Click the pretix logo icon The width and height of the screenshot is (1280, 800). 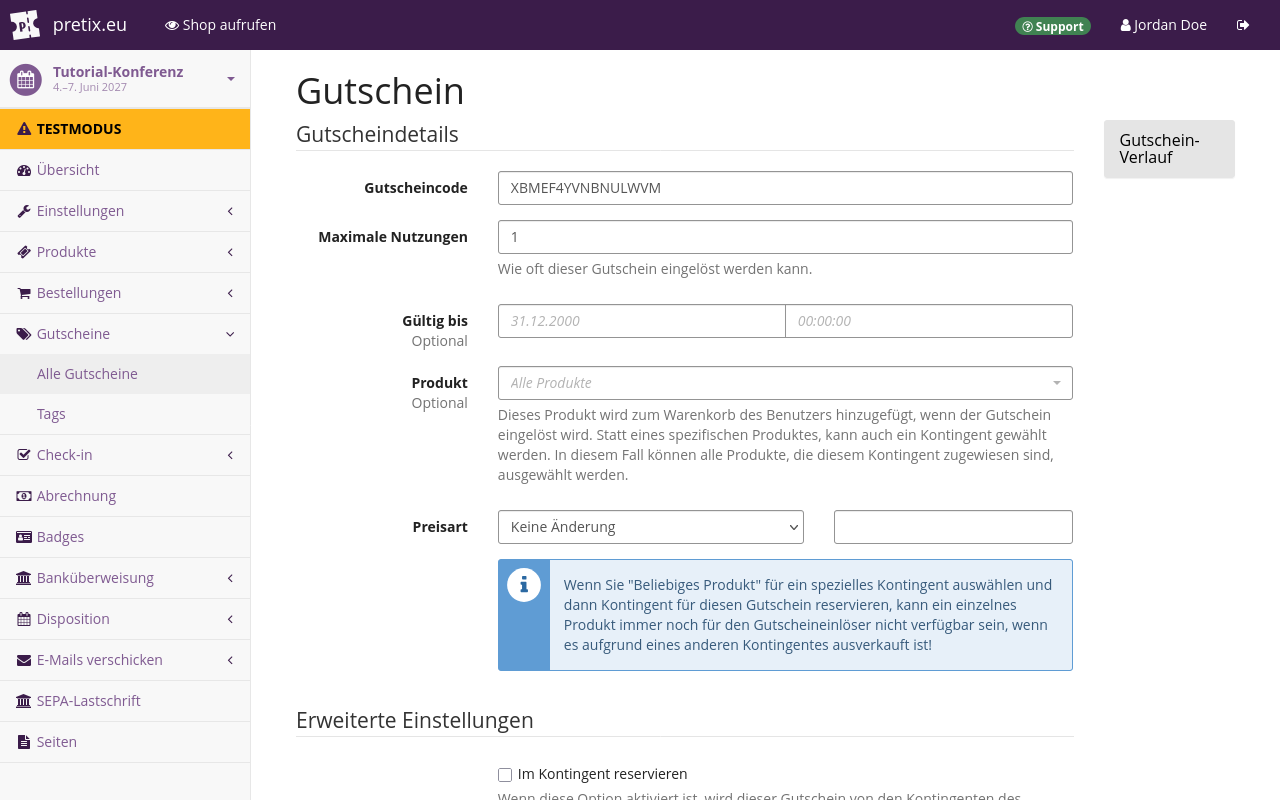[x=25, y=25]
